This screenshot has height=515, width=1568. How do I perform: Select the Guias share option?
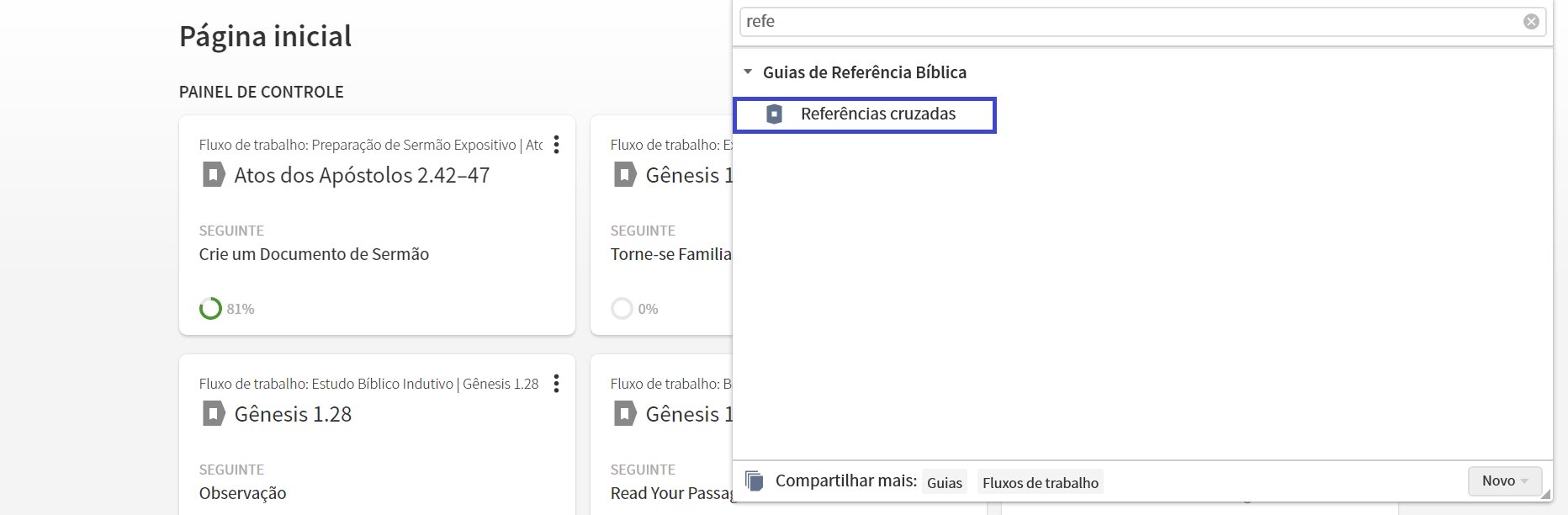click(944, 482)
